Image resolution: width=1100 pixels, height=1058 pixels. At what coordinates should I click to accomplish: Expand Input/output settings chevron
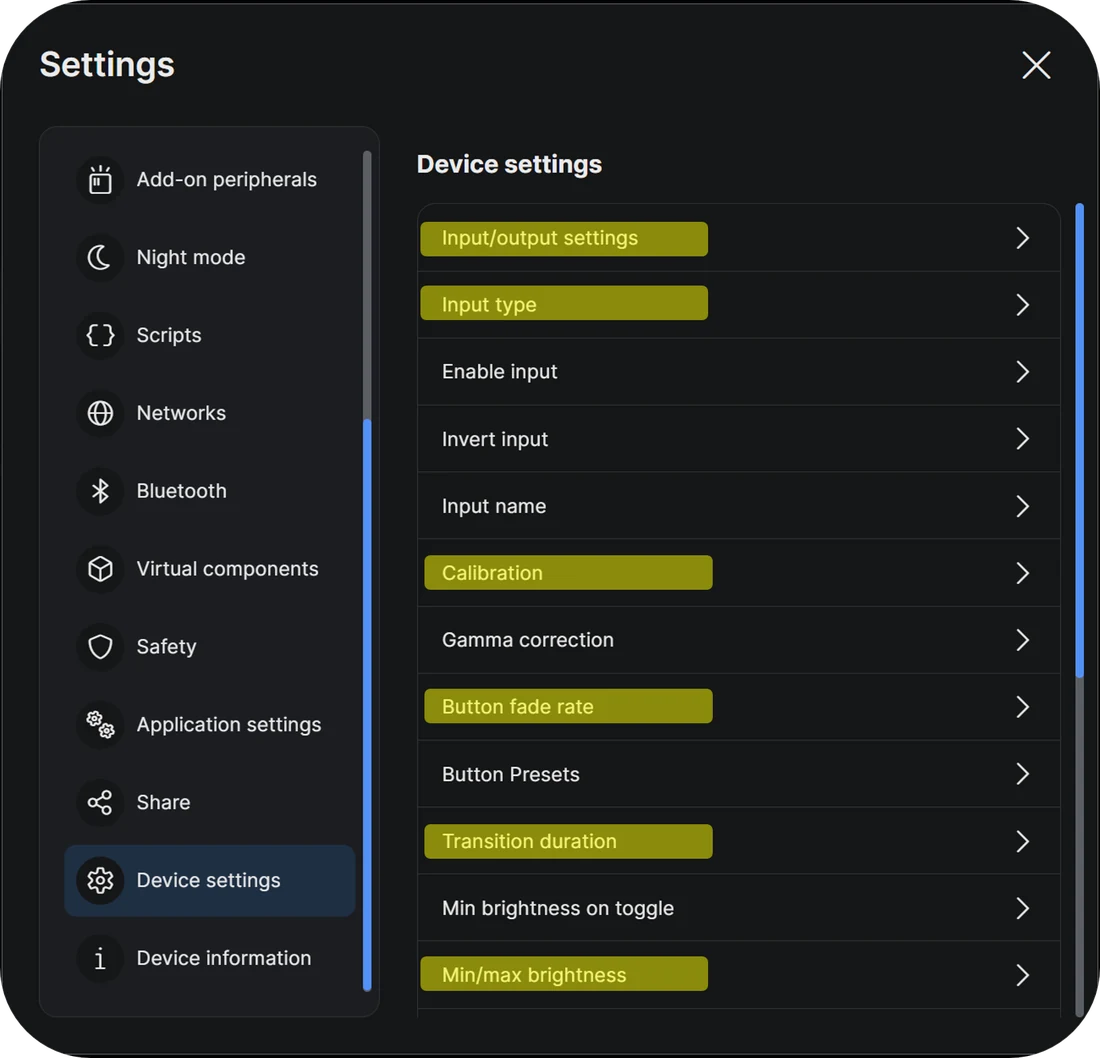point(1023,239)
